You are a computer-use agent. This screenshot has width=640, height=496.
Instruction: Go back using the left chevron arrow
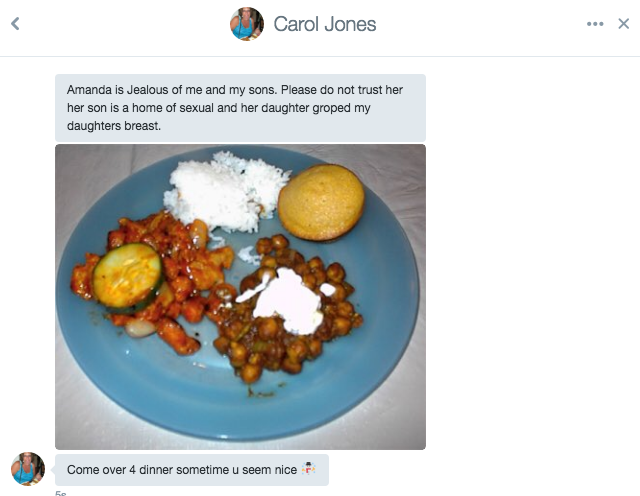[15, 24]
